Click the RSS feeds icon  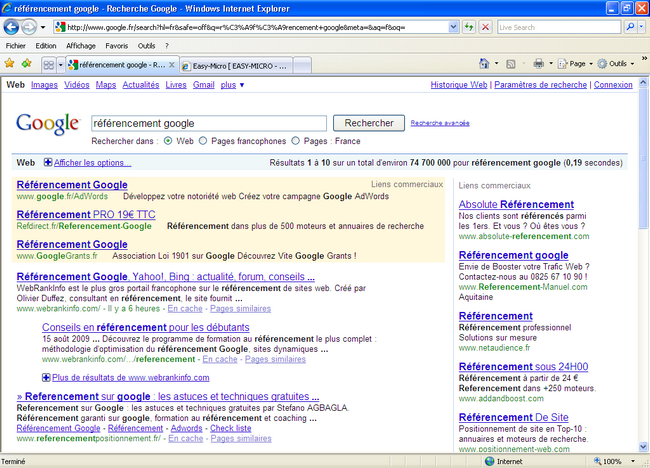point(511,63)
